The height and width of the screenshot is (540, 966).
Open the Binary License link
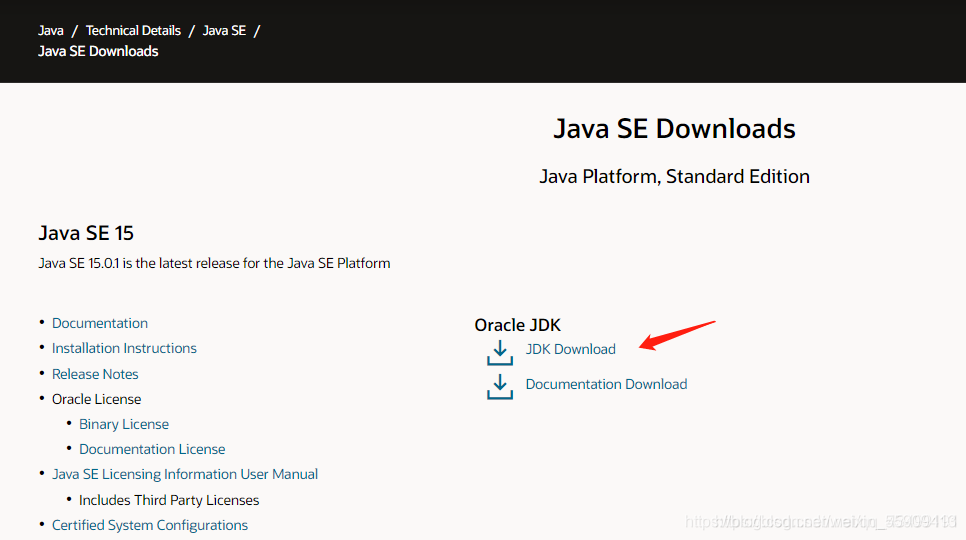pos(124,424)
